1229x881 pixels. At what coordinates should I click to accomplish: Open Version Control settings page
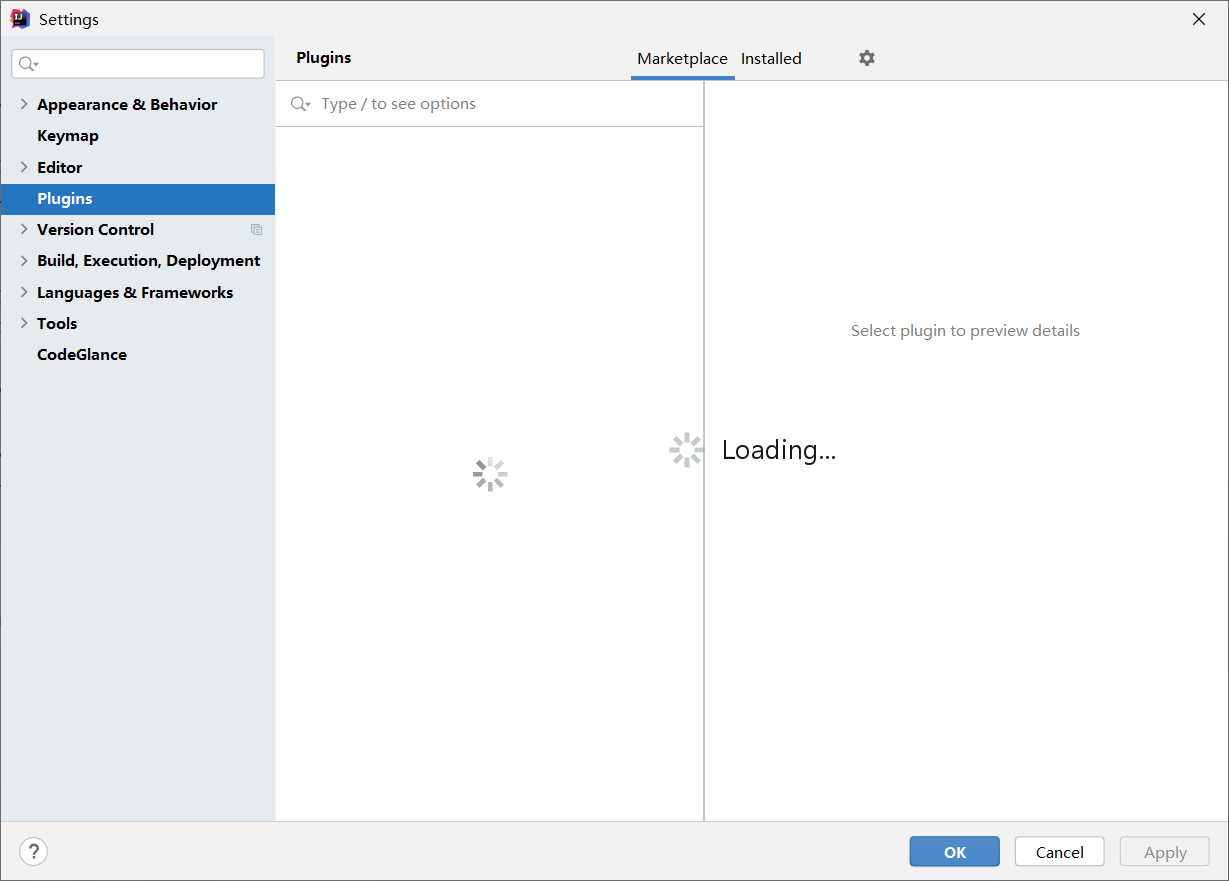[x=96, y=230]
